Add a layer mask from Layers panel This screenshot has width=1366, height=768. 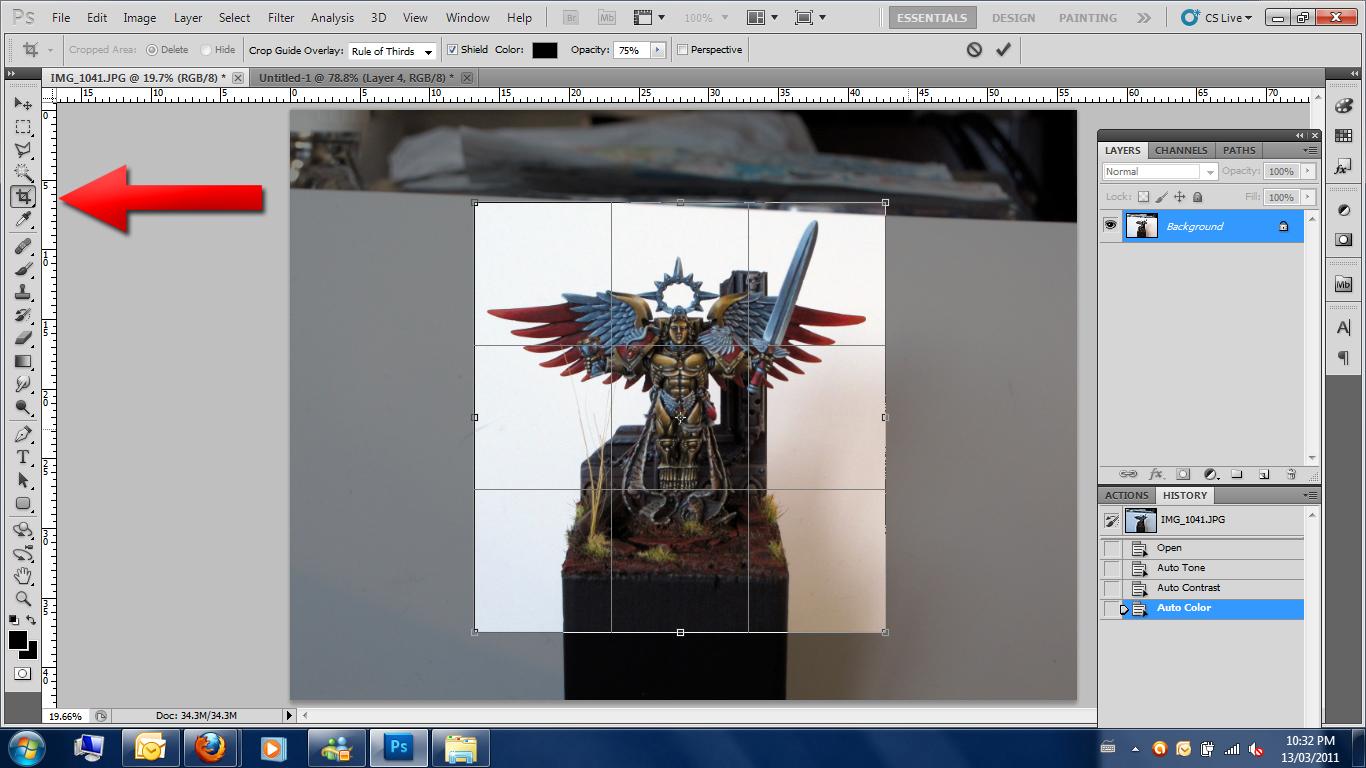click(1183, 474)
